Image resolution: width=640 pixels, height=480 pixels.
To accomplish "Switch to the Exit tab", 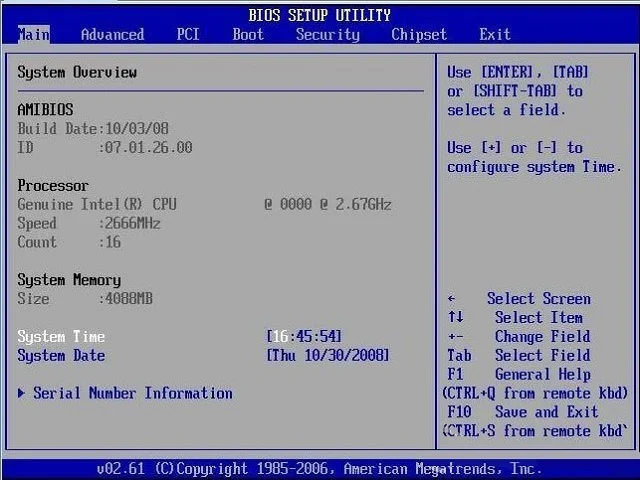I will [495, 35].
